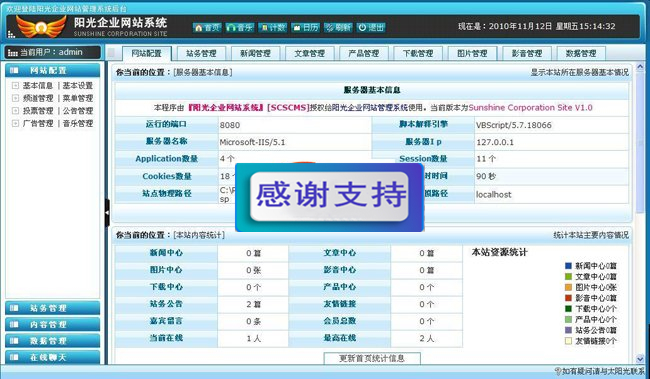Click the server IP 127.0.0.1
Viewport: 650px width, 379px height.
[495, 142]
